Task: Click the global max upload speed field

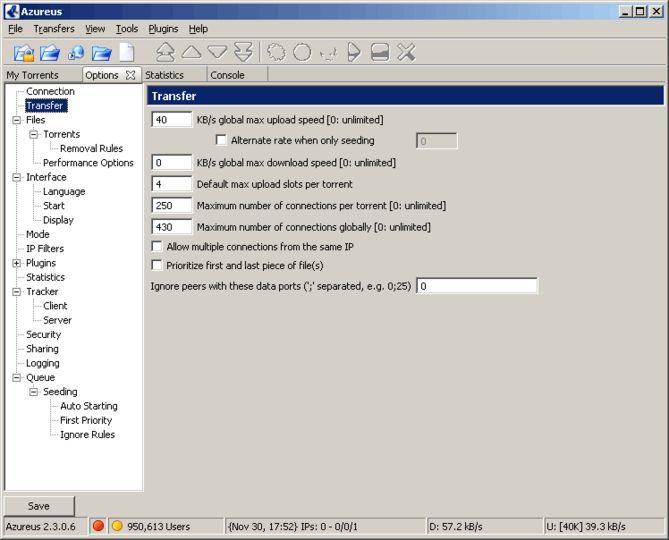Action: pyautogui.click(x=172, y=120)
